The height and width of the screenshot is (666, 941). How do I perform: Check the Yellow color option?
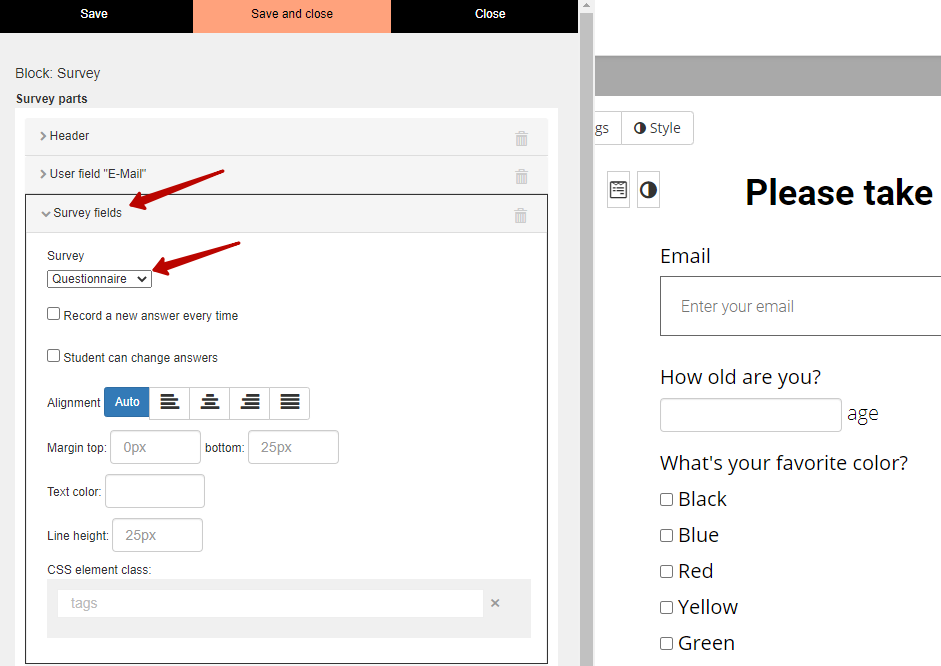(666, 607)
